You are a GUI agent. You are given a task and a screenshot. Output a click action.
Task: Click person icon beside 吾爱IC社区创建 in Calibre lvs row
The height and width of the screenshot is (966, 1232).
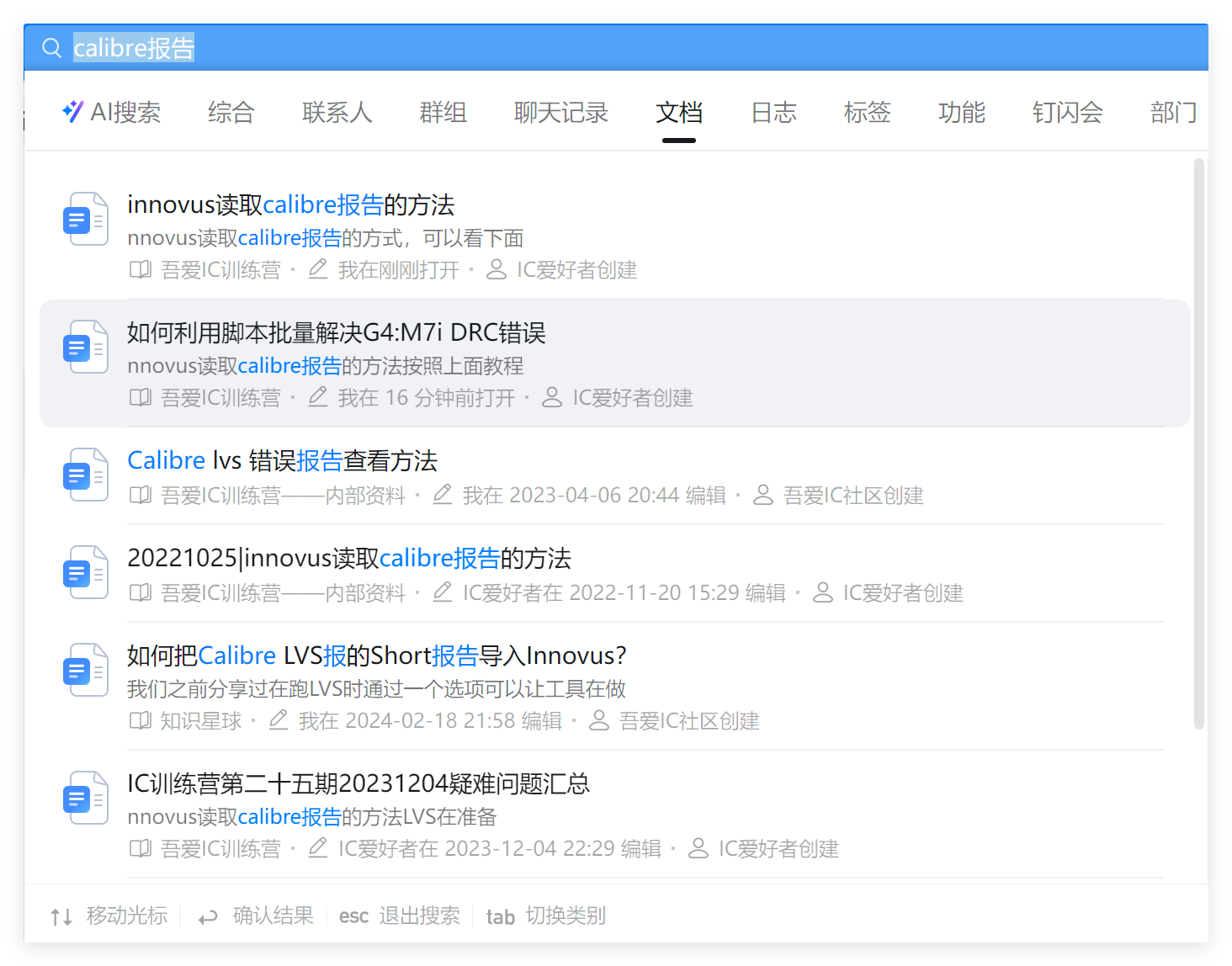(763, 495)
